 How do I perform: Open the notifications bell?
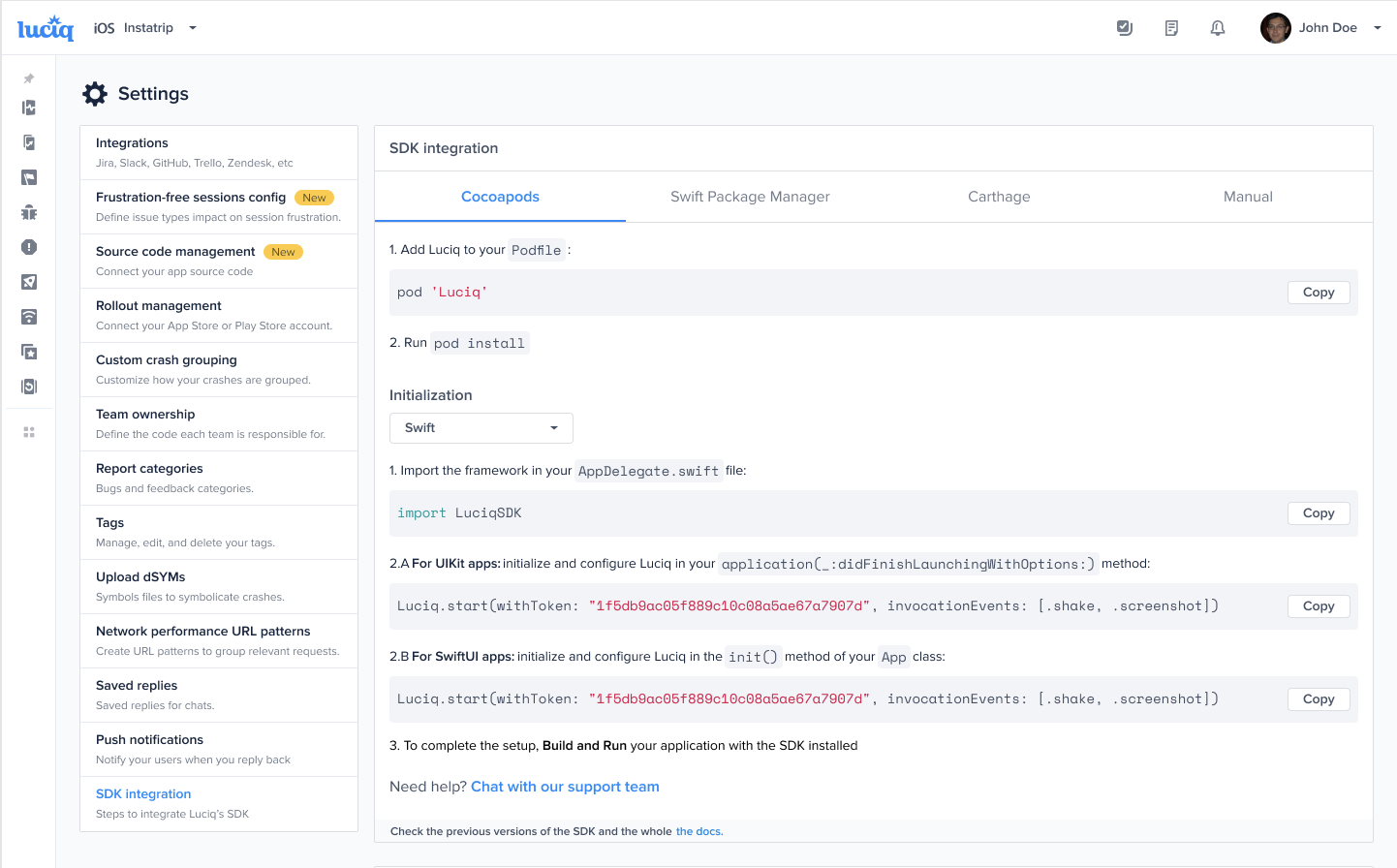coord(1218,28)
